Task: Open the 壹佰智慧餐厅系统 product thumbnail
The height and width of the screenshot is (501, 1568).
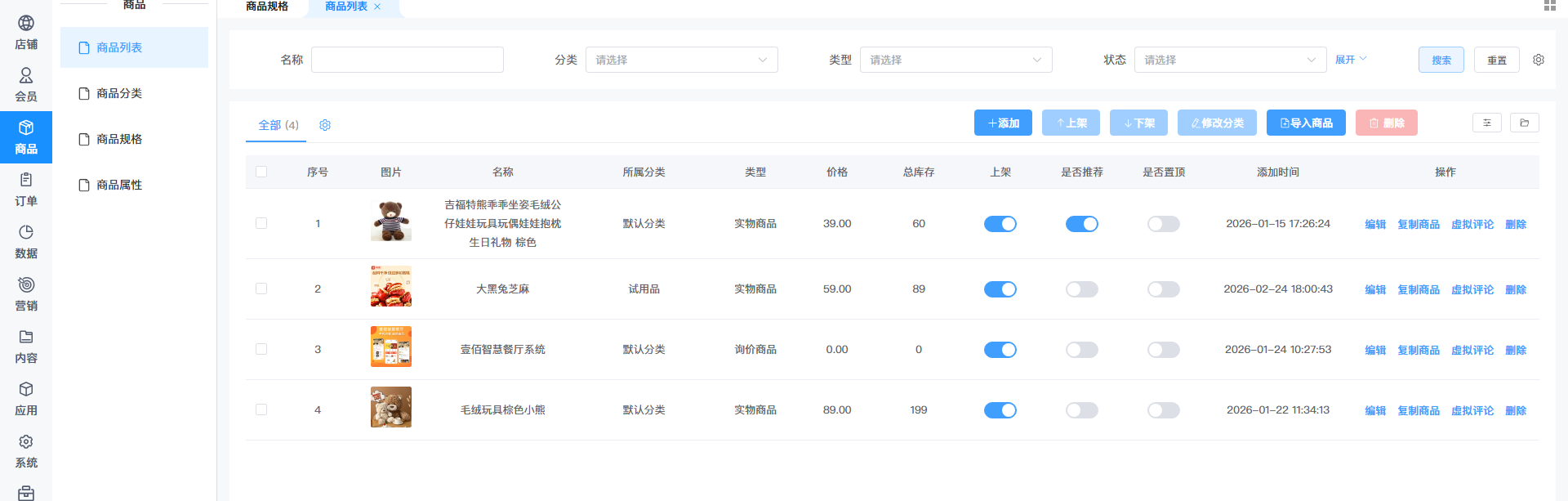Action: (x=391, y=347)
